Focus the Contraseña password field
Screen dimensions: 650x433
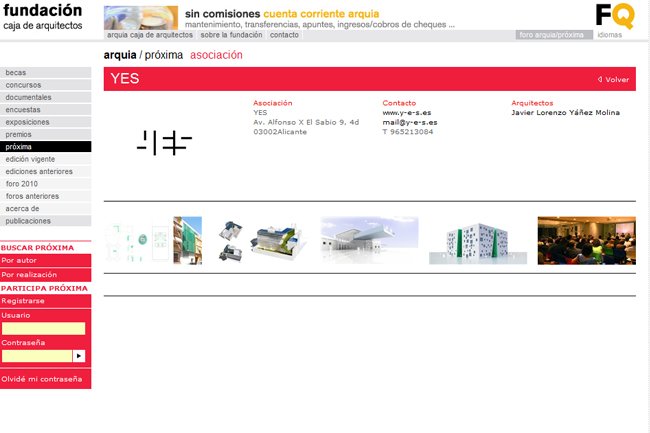click(37, 355)
